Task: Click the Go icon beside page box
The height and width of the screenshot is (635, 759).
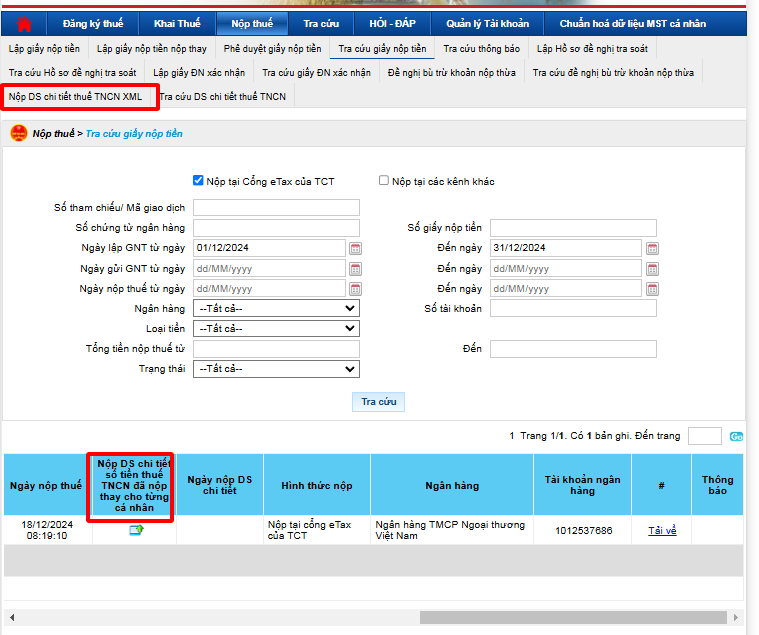Action: click(736, 436)
